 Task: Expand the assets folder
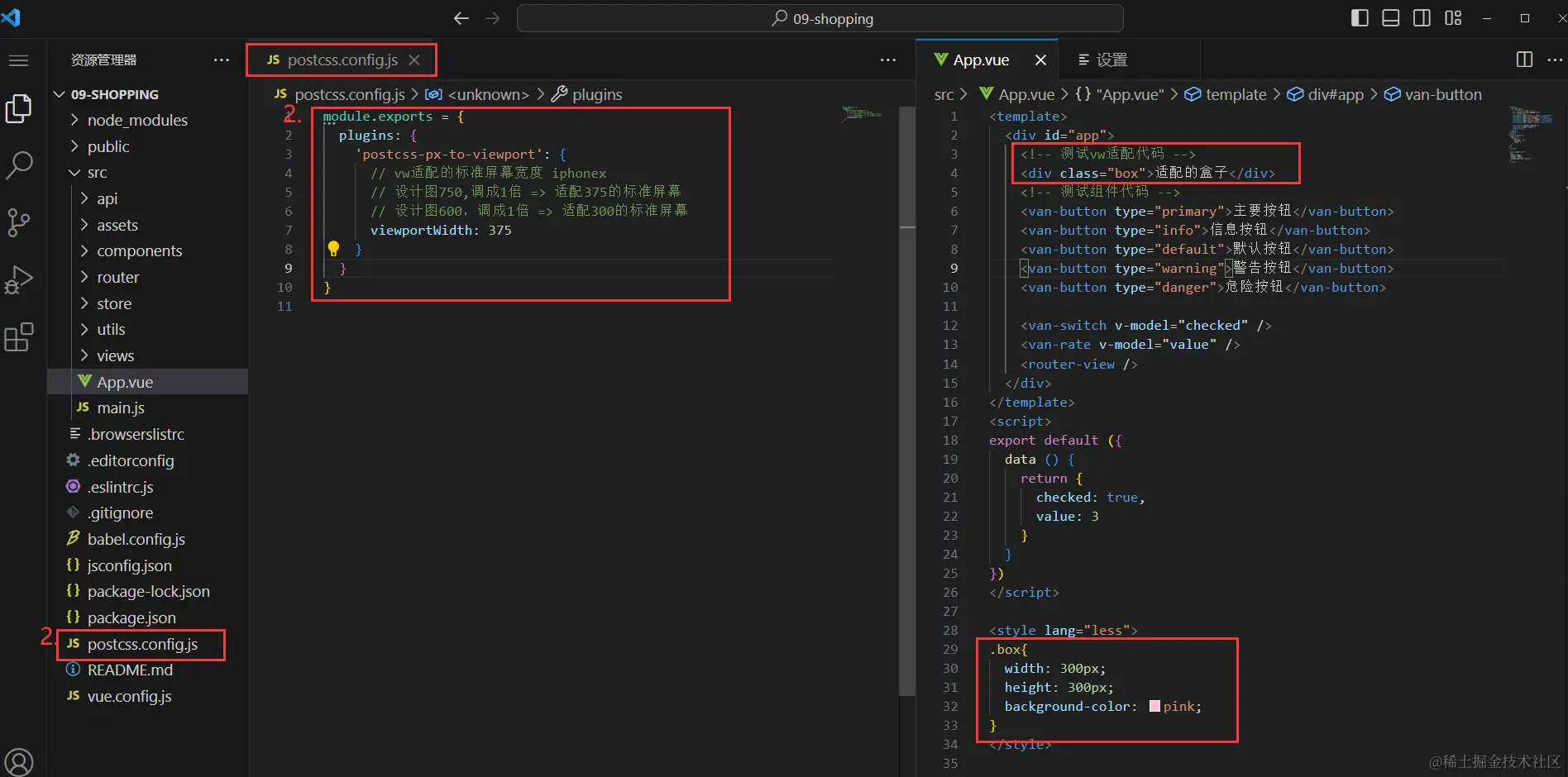(x=148, y=225)
